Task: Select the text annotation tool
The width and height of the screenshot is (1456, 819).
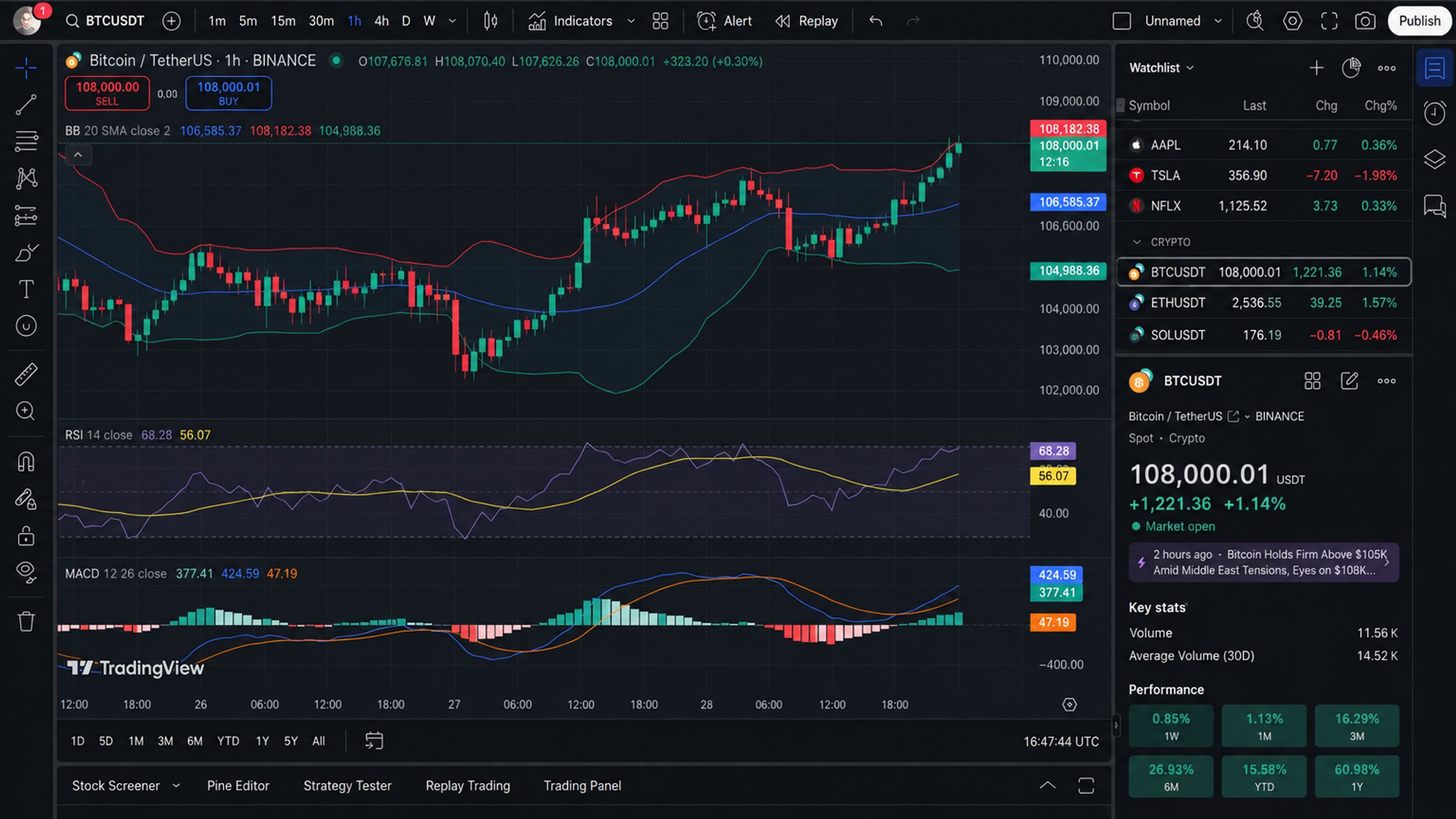Action: 26,289
